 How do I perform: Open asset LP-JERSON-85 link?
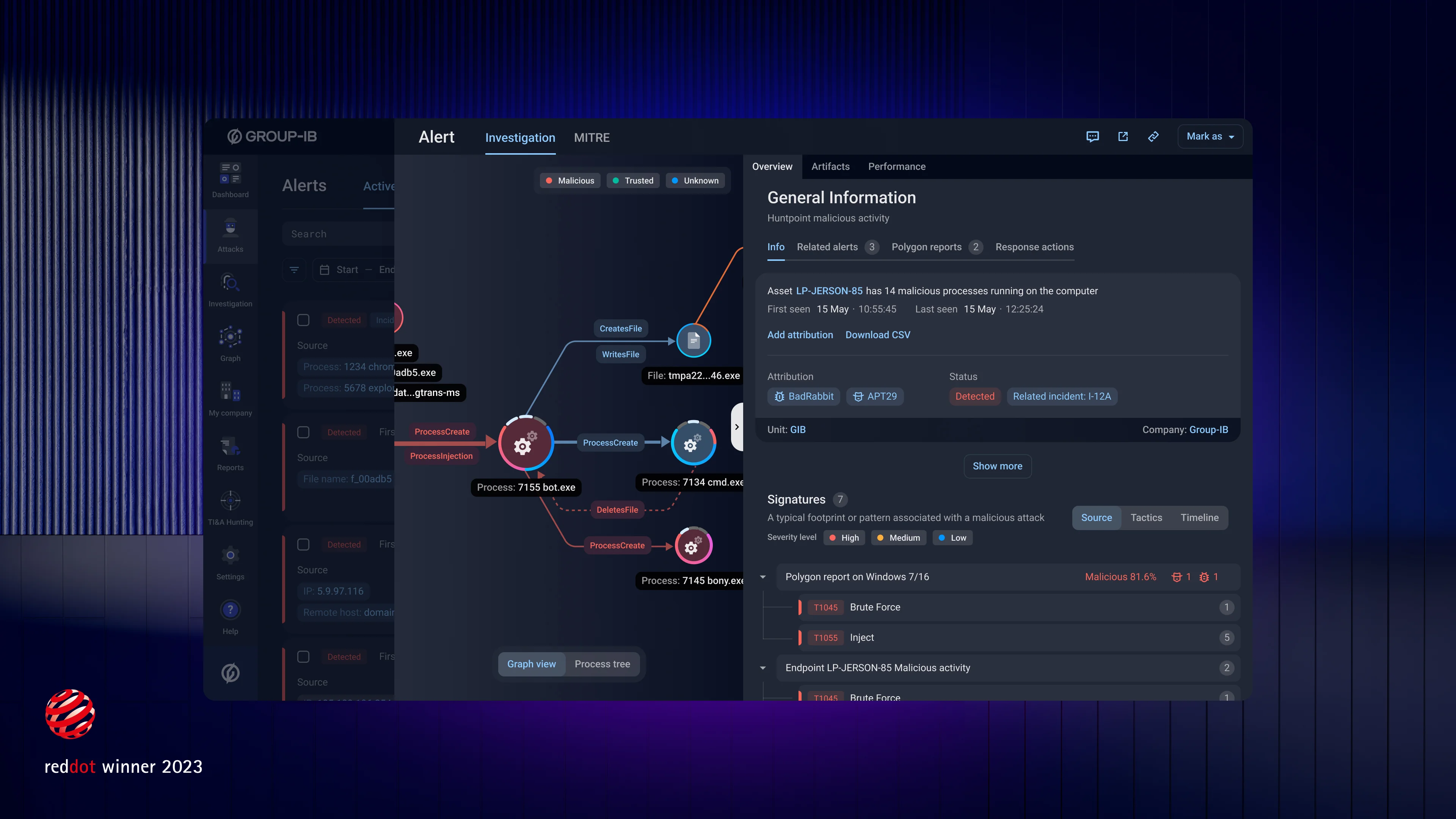[x=829, y=291]
